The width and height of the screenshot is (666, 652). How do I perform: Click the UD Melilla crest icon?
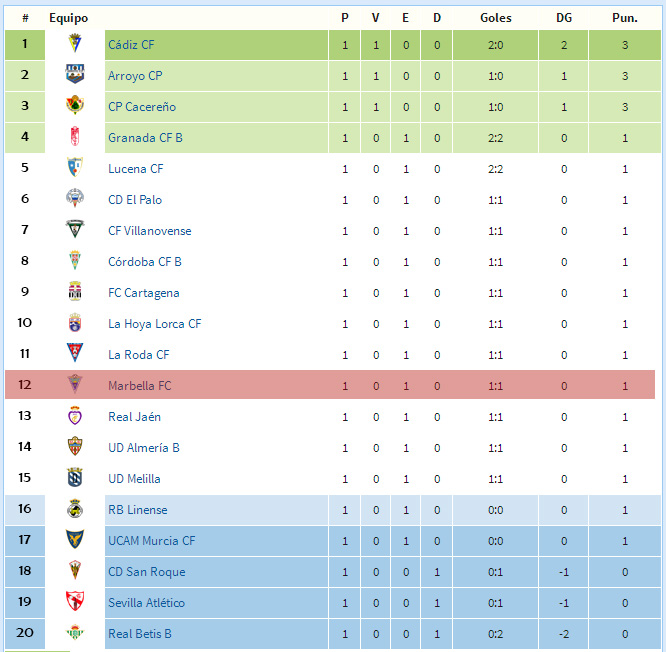coord(75,477)
